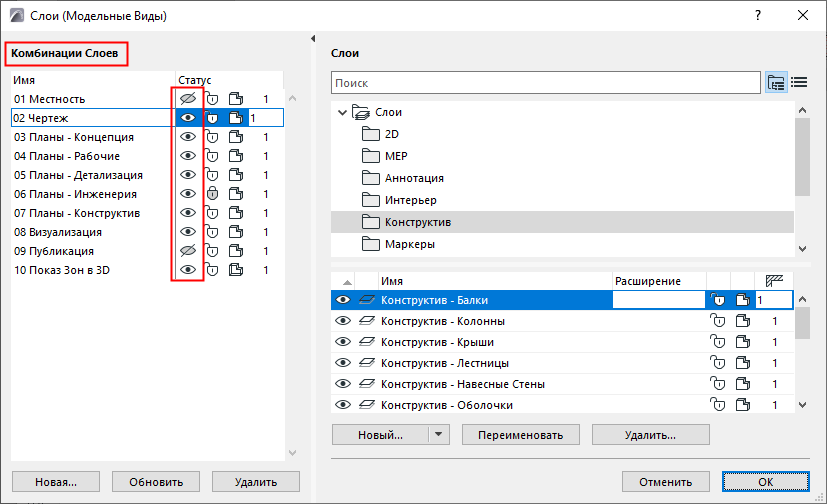Click the wireframe icon for Конструктив - Колонны
This screenshot has width=827, height=504.
pos(368,321)
